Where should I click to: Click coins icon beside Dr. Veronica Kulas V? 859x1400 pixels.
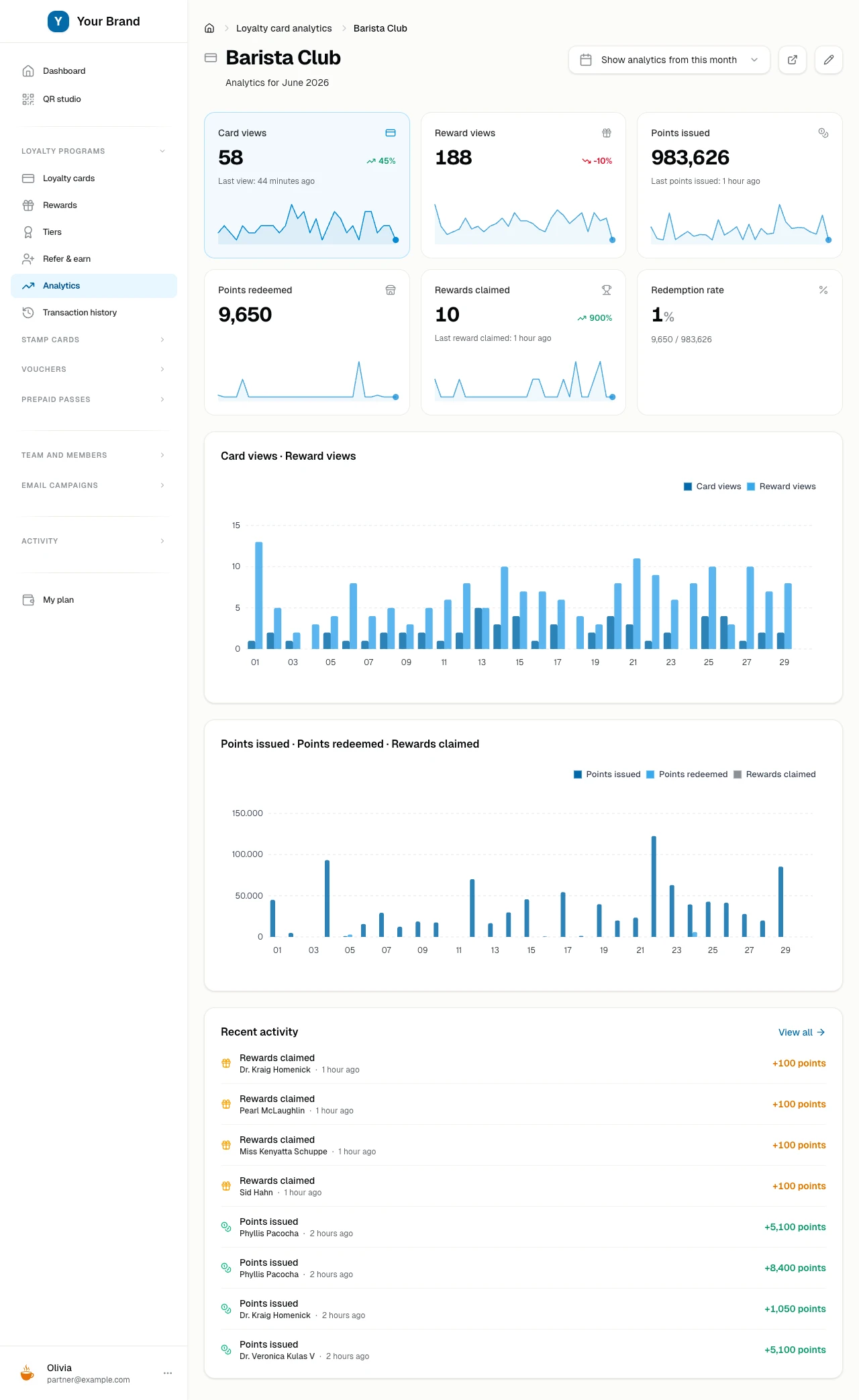pyautogui.click(x=226, y=1350)
